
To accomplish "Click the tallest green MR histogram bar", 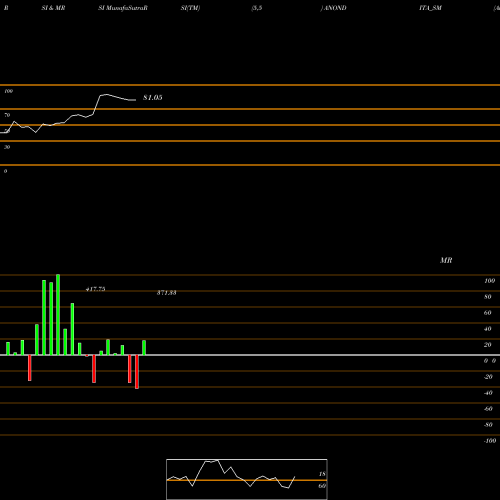I will 58,315.
